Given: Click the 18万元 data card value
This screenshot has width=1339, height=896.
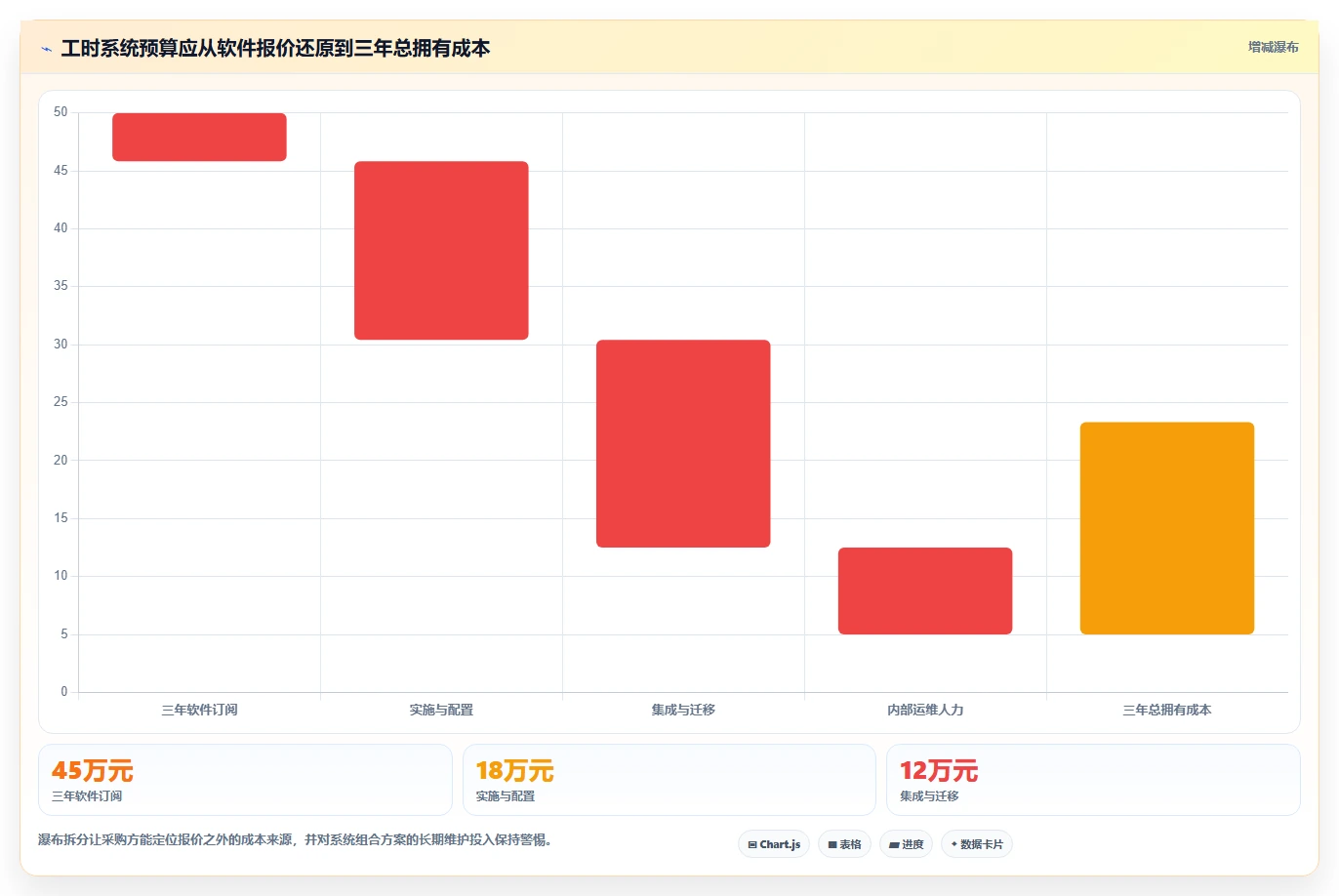Looking at the screenshot, I should point(514,771).
